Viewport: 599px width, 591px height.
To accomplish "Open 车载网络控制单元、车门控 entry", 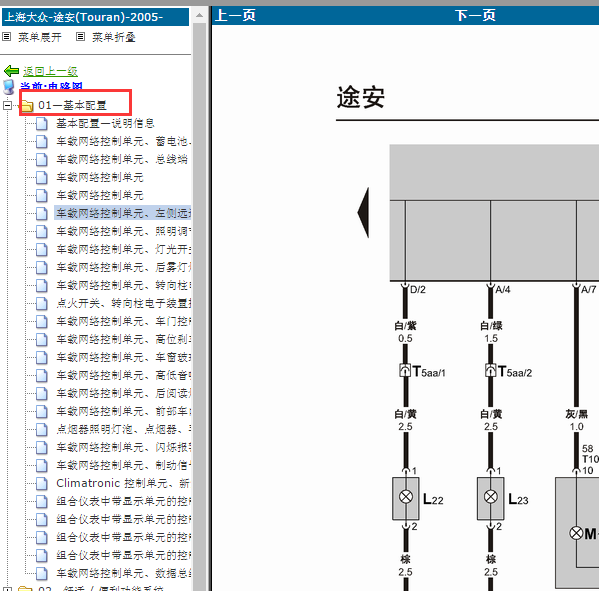I will [x=123, y=321].
